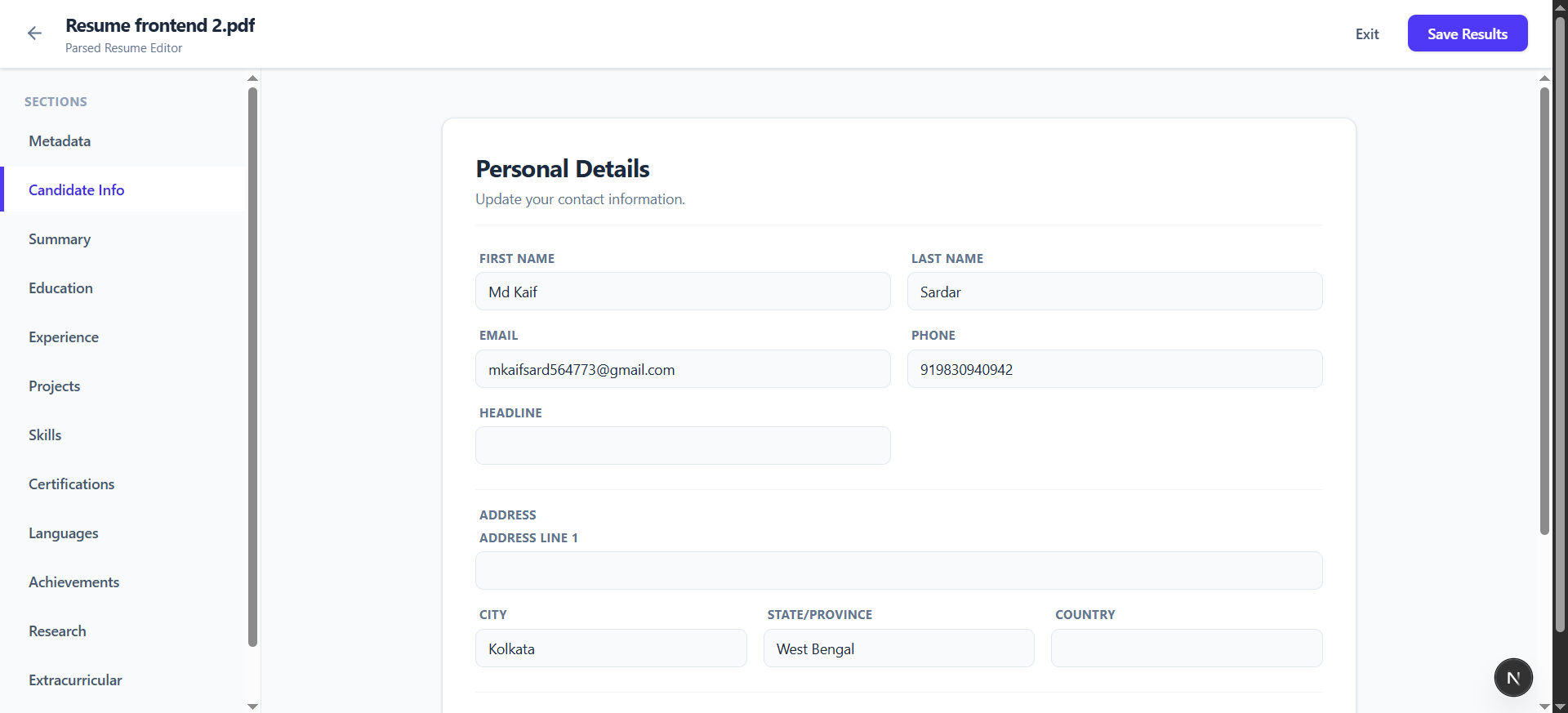Click the sidebar scrollbar down arrow
The height and width of the screenshot is (713, 1568).
pyautogui.click(x=252, y=706)
